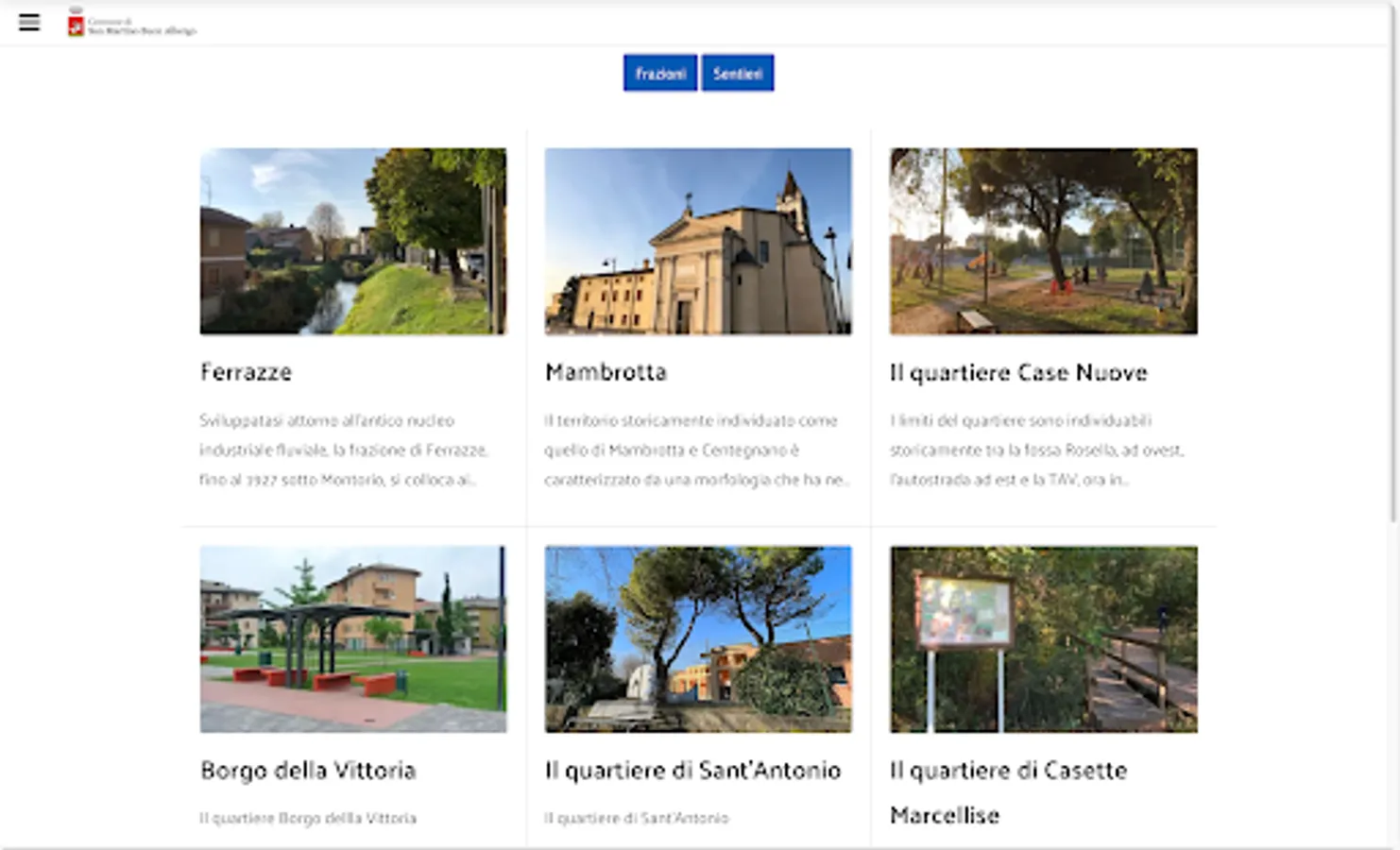Open the Ferrazze photo thumbnail

click(x=353, y=241)
